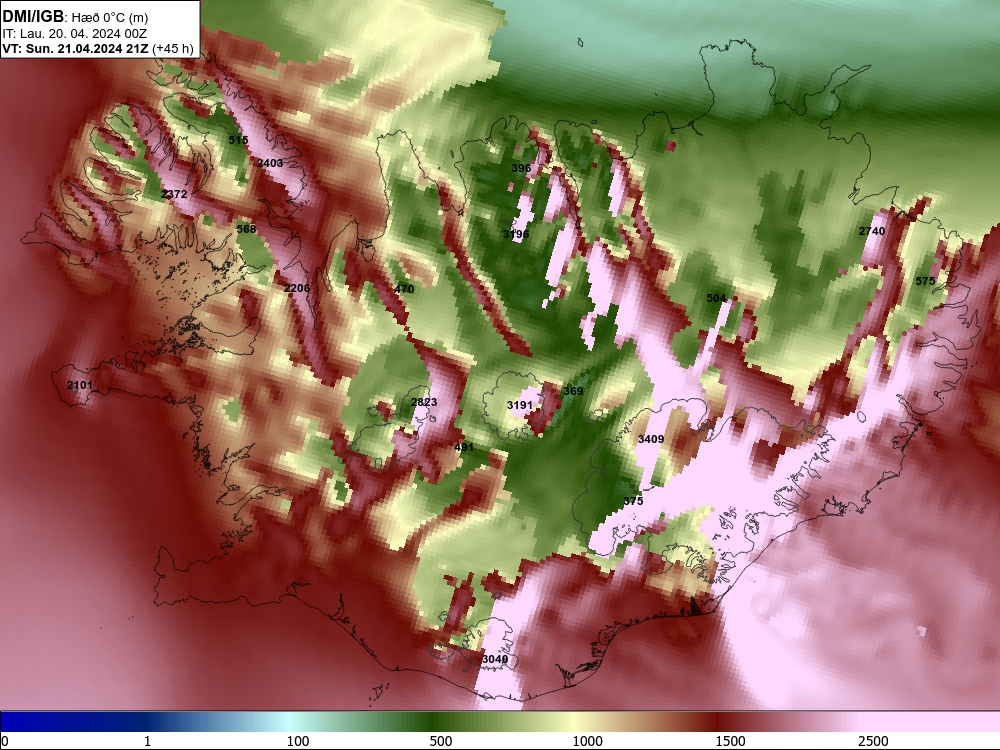This screenshot has height=750, width=1000.
Task: Click the color scale label 100
Action: pos(298,741)
